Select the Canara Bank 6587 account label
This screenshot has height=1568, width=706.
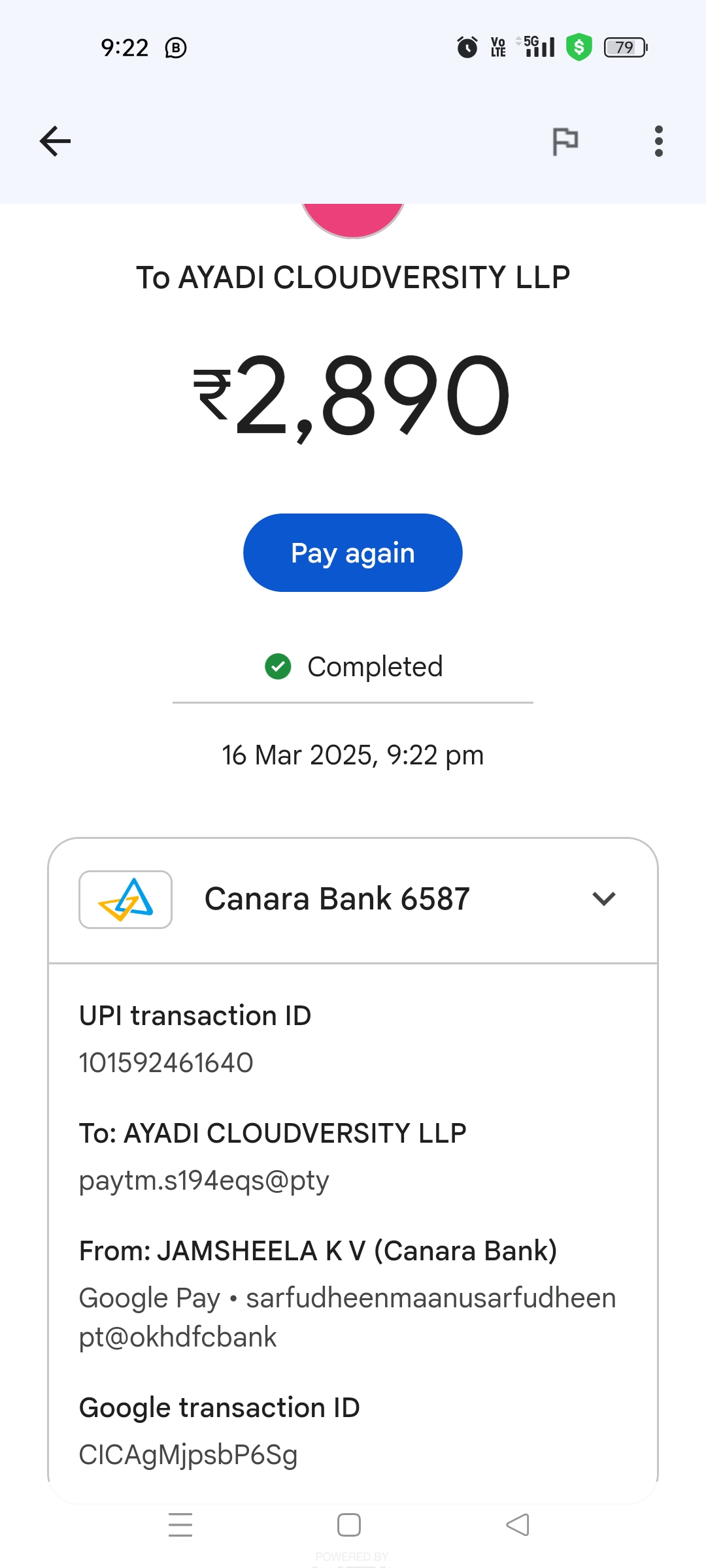(337, 899)
